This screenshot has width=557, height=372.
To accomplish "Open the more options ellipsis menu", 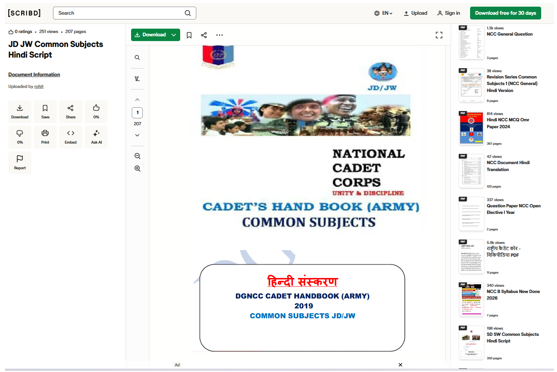I will tap(220, 35).
